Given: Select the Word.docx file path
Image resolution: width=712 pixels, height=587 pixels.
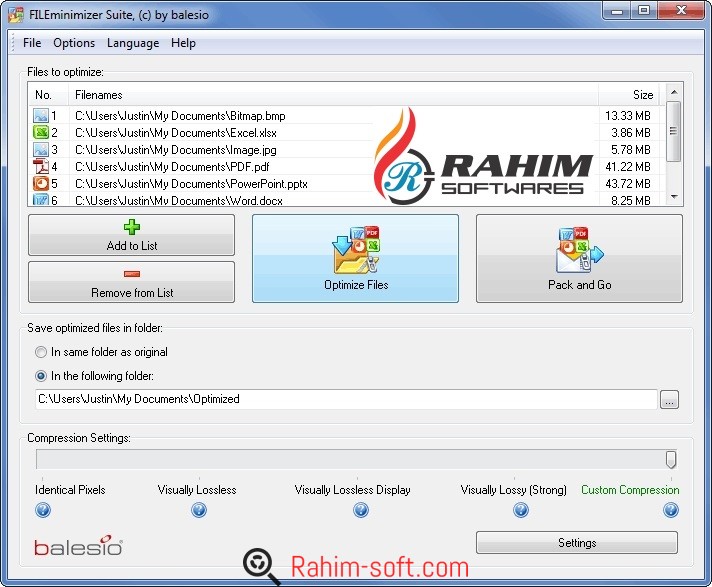Looking at the screenshot, I should point(179,200).
